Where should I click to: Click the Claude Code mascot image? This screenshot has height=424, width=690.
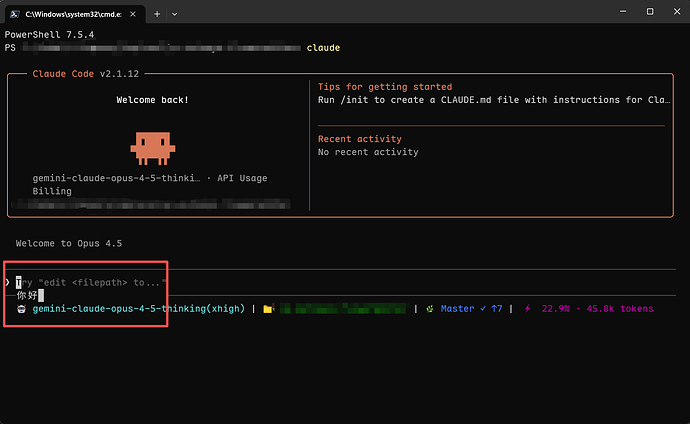click(153, 148)
